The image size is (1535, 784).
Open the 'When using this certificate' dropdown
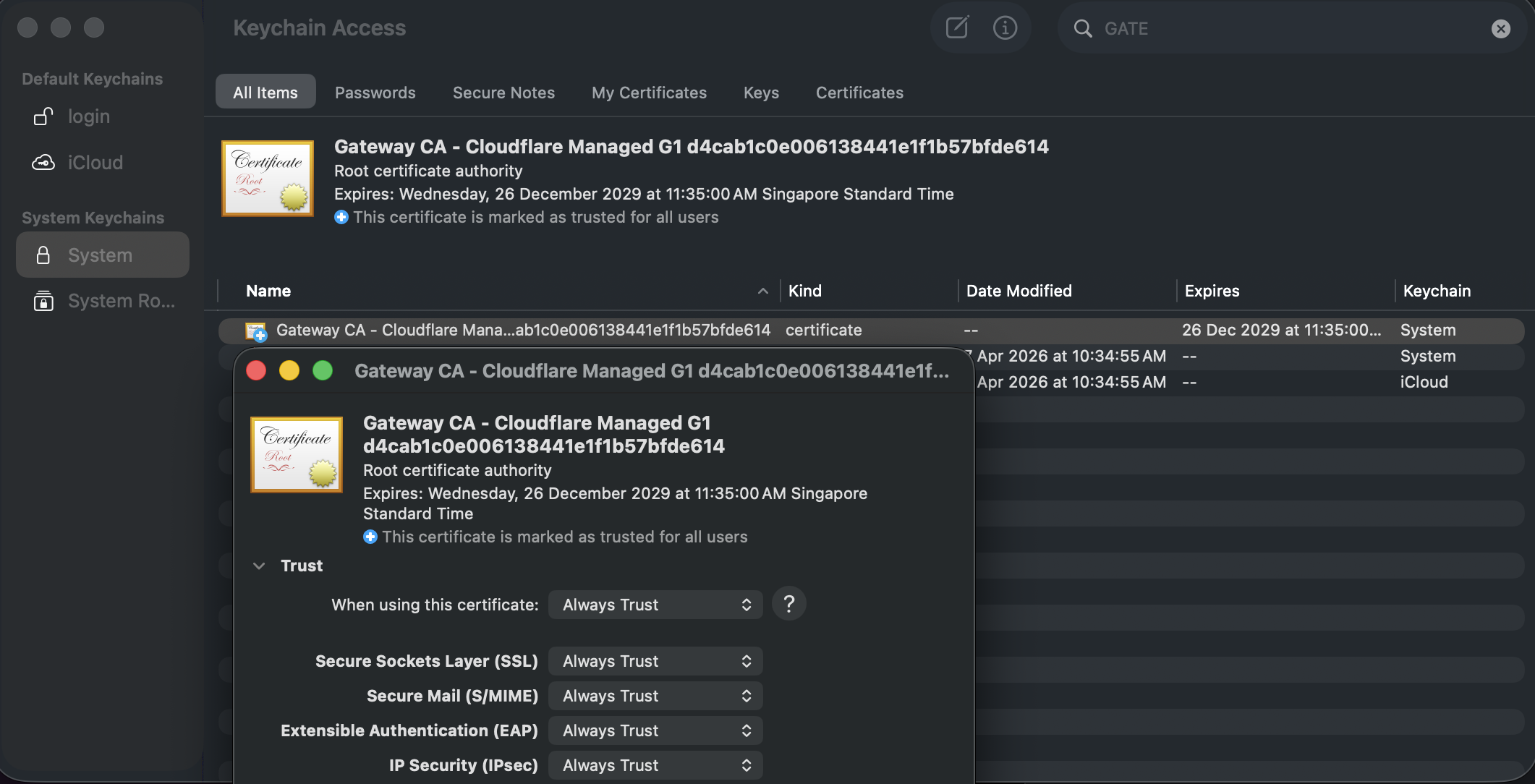click(655, 605)
